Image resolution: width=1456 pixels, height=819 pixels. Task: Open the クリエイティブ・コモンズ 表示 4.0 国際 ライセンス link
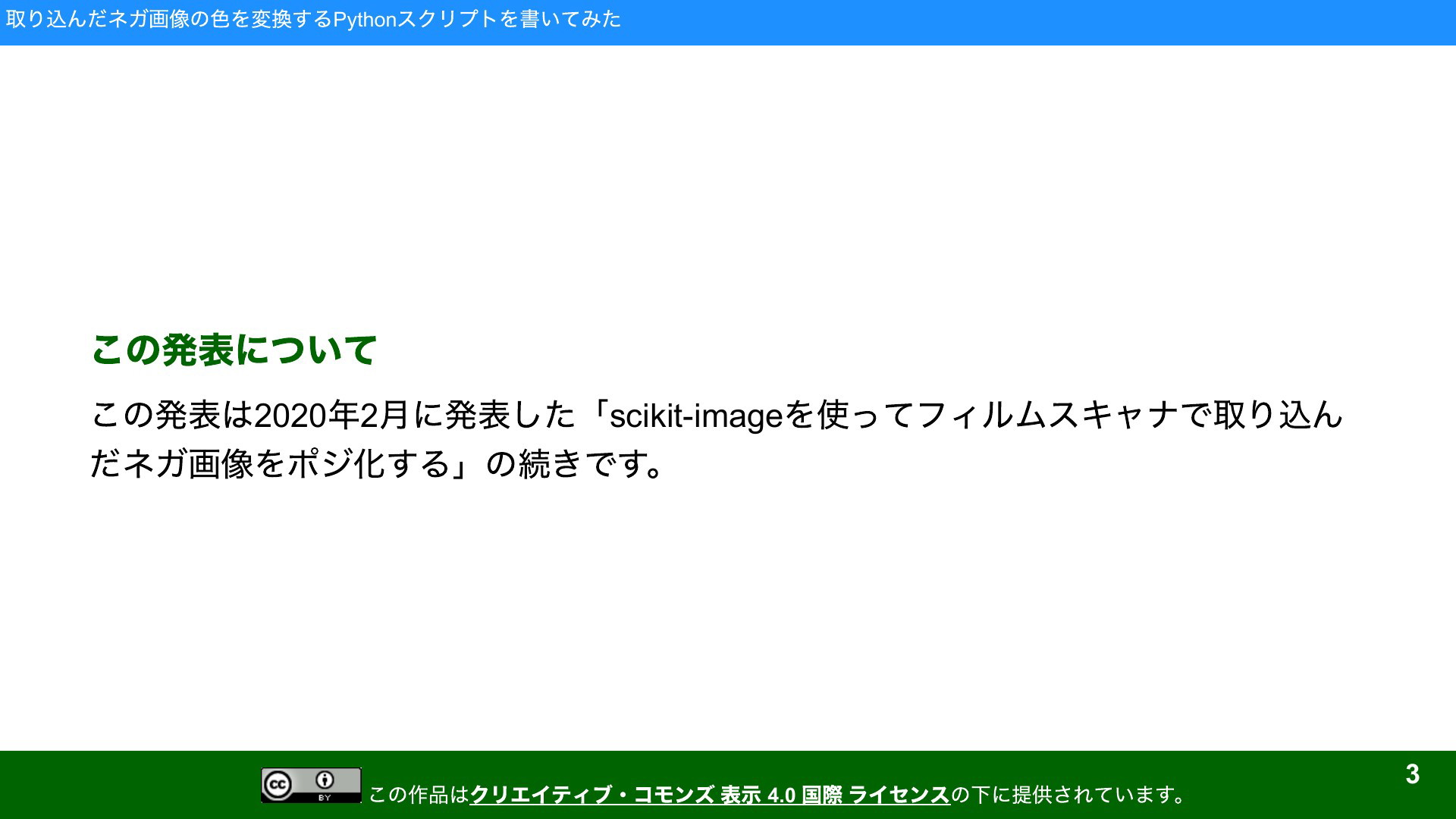coord(710,795)
